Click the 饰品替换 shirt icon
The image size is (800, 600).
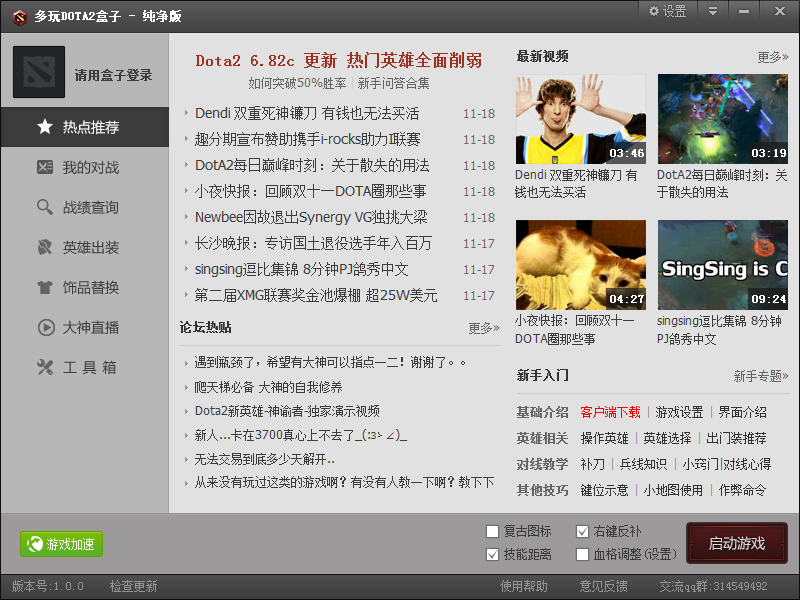click(x=45, y=287)
